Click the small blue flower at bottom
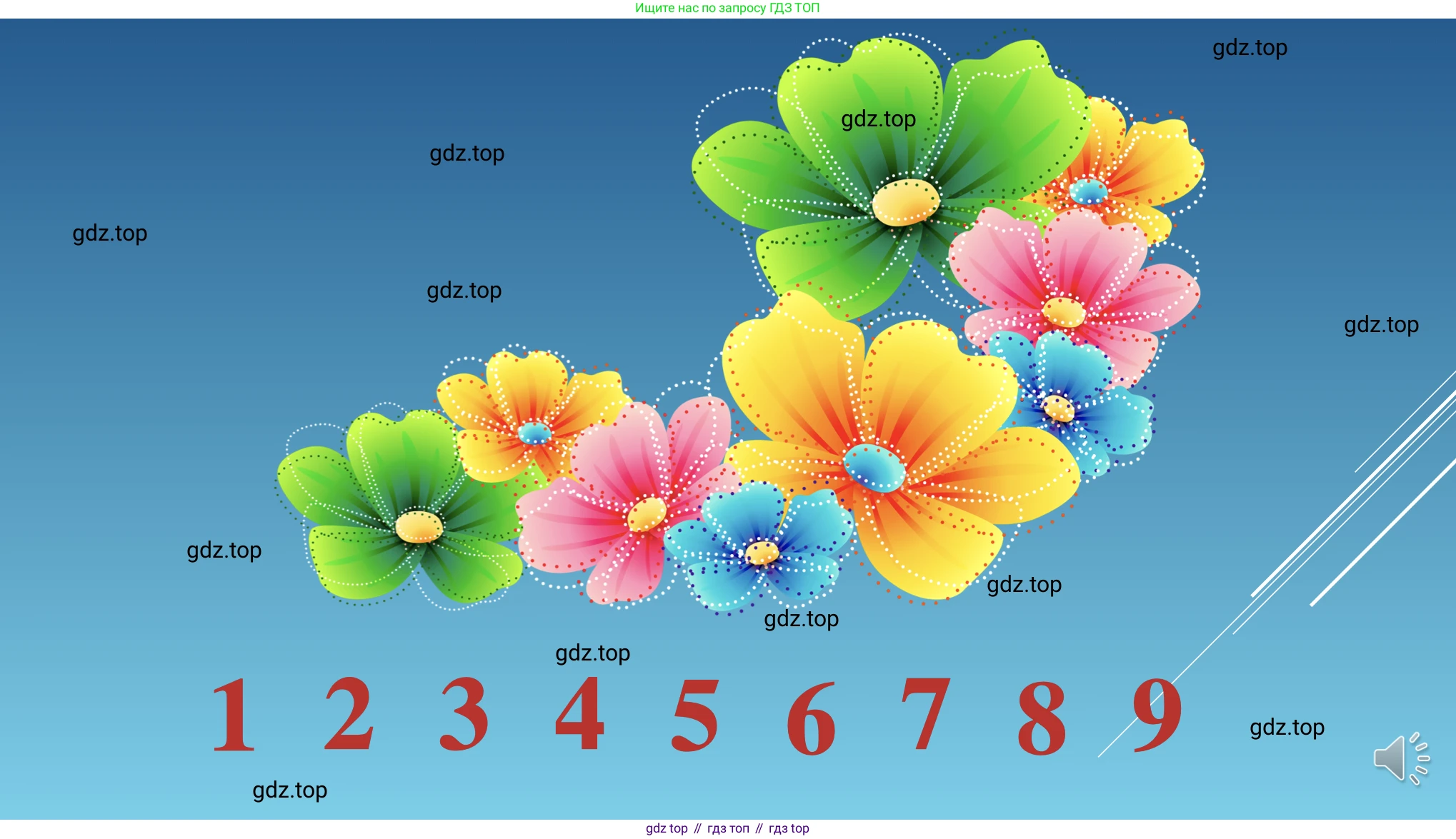1456x839 pixels. click(762, 552)
